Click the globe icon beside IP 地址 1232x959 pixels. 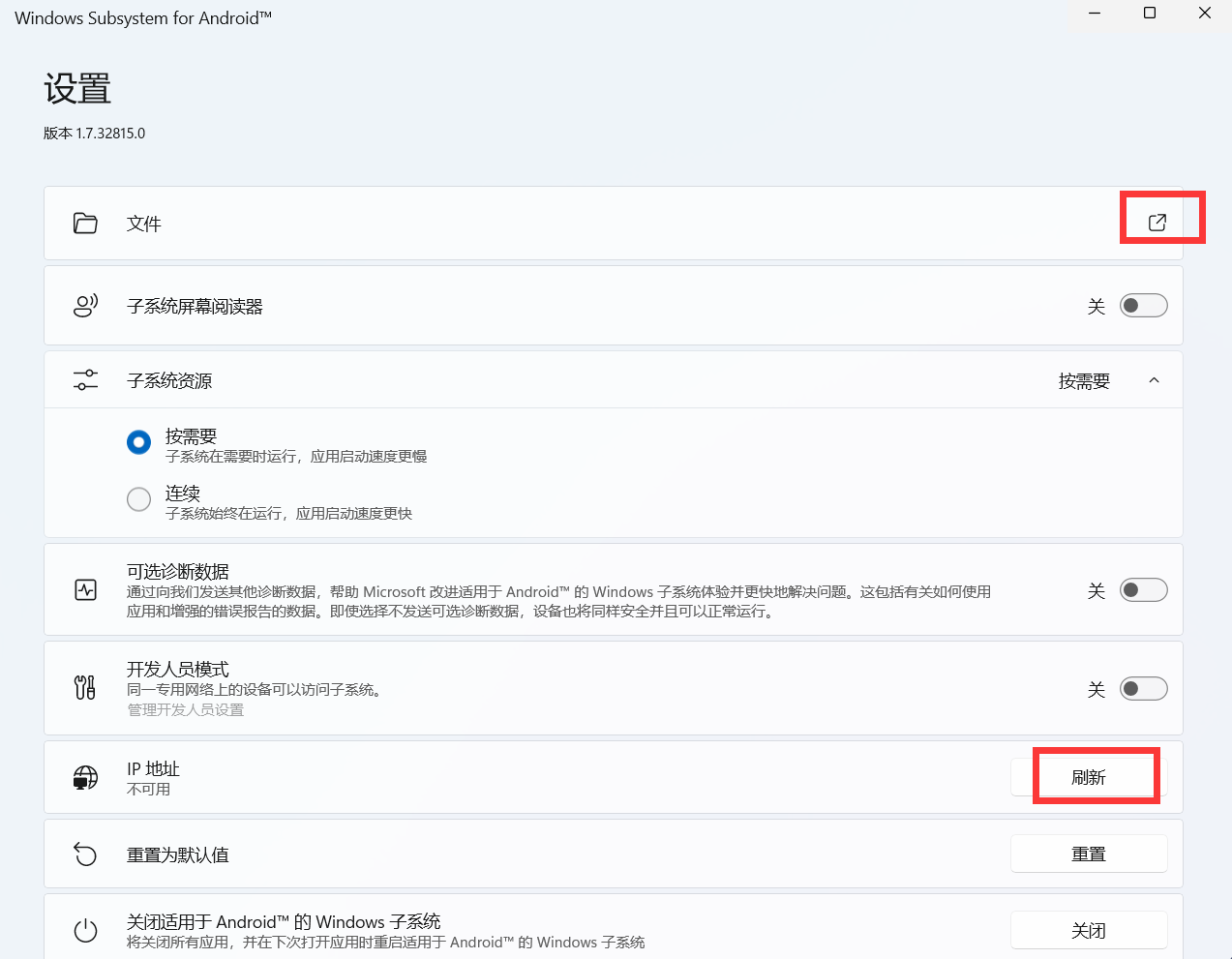point(85,777)
